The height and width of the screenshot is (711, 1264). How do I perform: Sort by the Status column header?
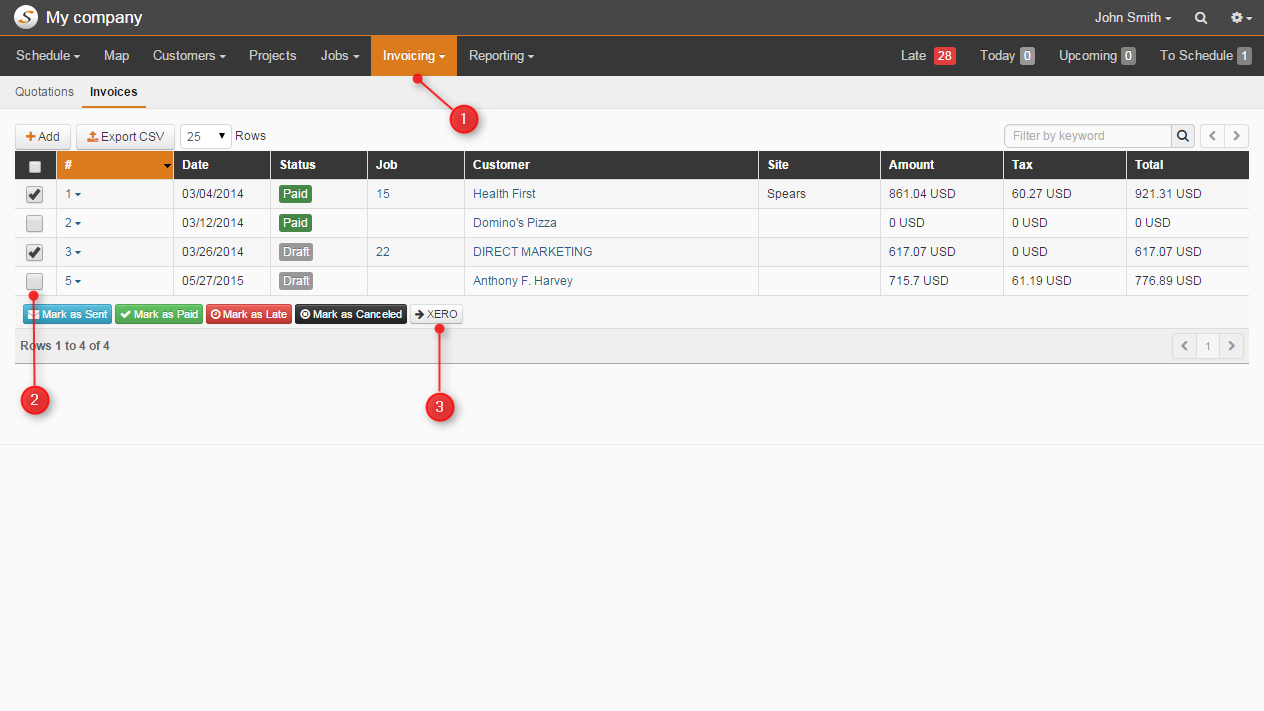click(319, 165)
